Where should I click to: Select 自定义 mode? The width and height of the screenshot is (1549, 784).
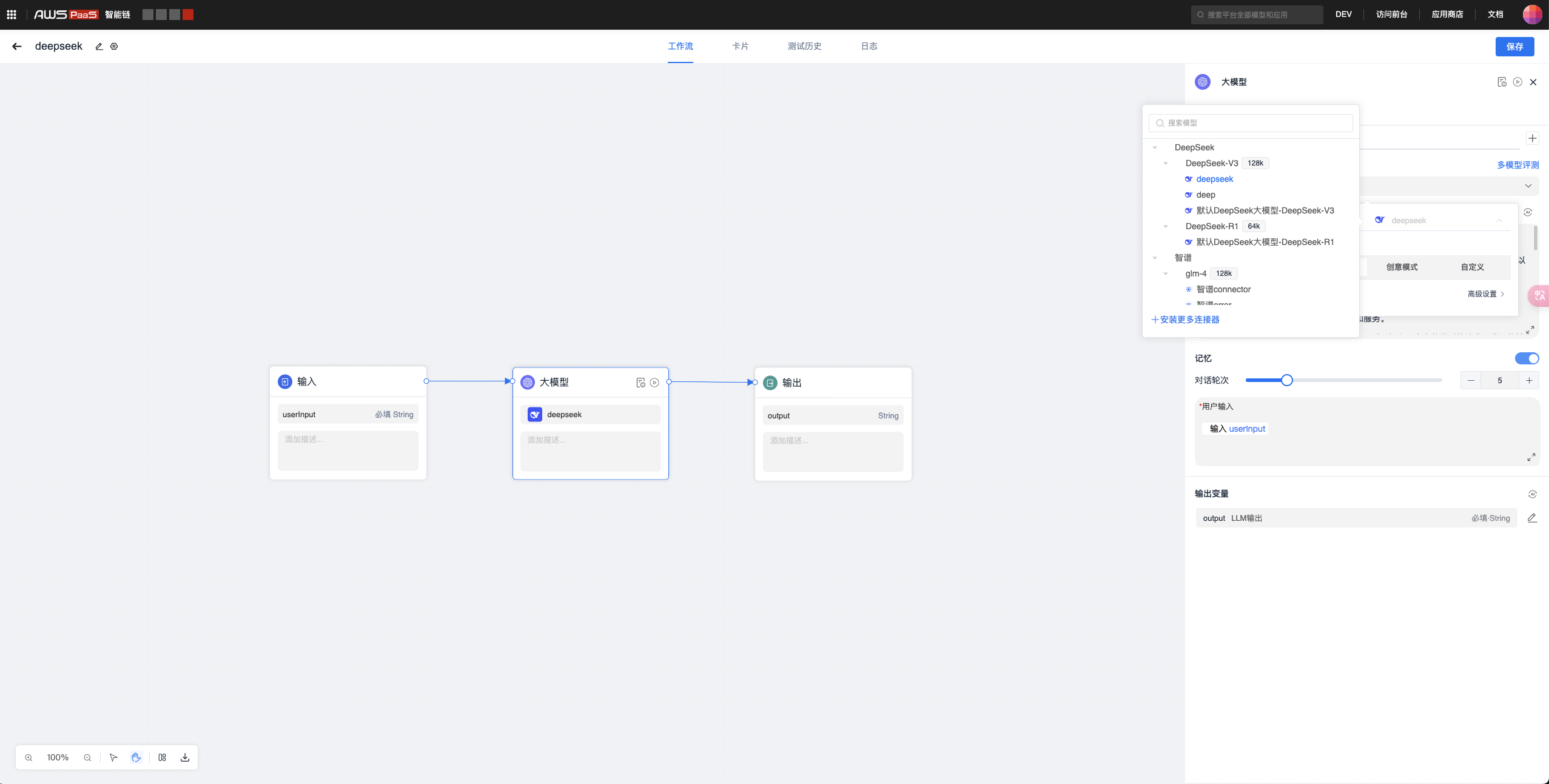point(1473,267)
